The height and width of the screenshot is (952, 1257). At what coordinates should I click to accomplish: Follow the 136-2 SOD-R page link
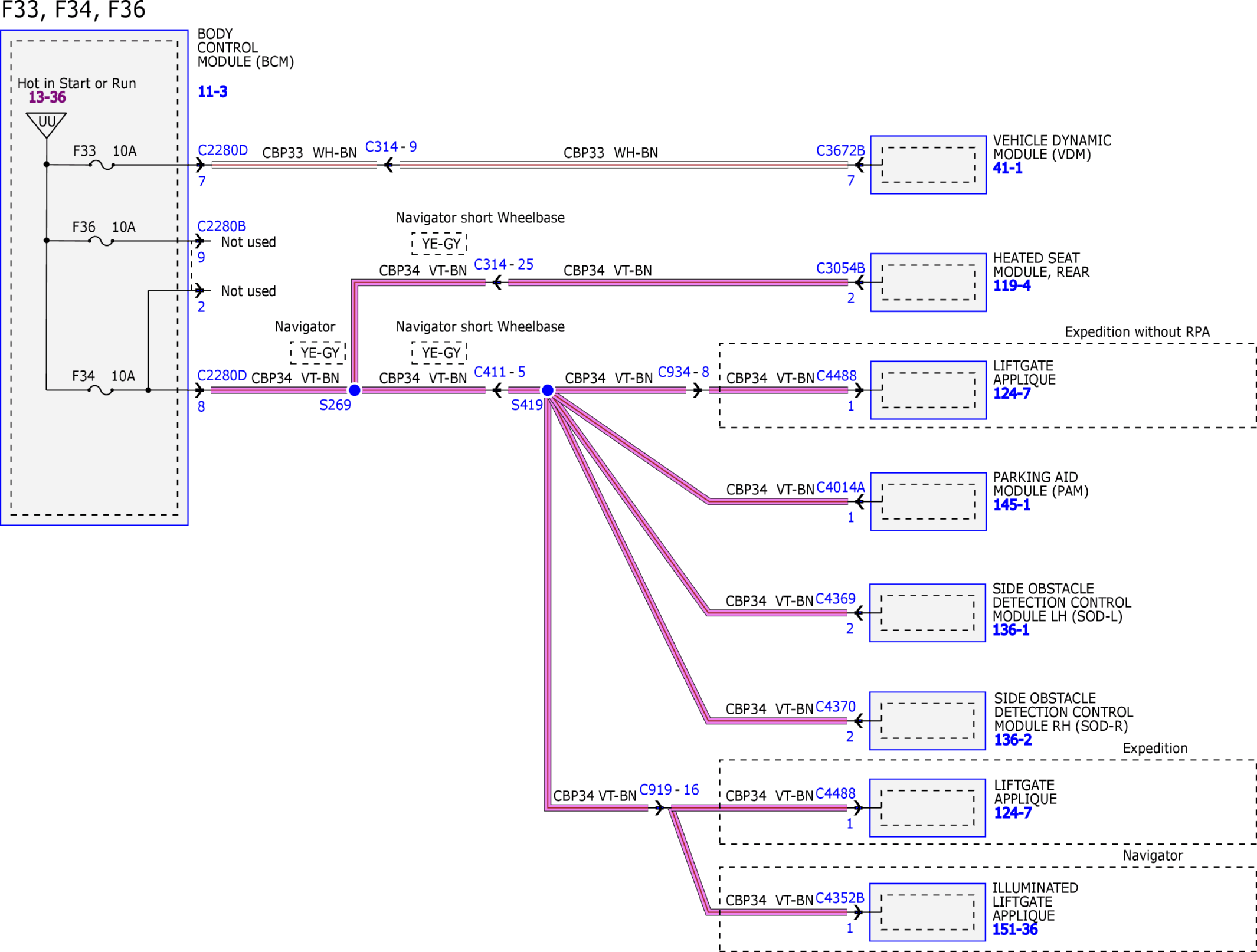click(x=1013, y=740)
